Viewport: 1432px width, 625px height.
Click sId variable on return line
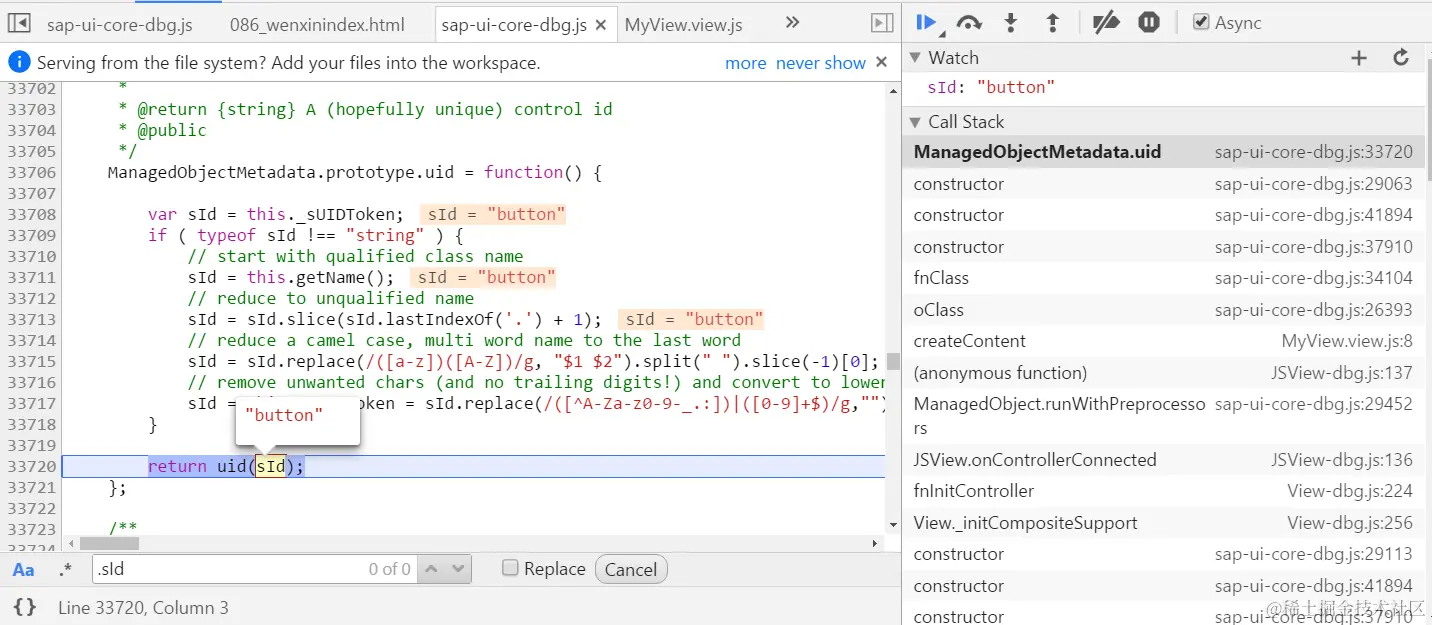click(270, 466)
